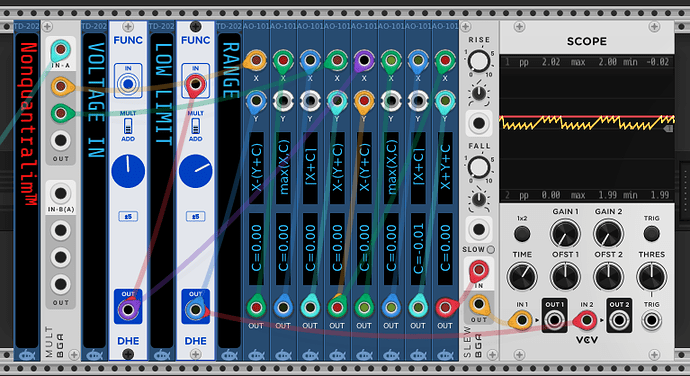Click the MULT IN-A jack
The image size is (690, 376).
pyautogui.click(x=60, y=49)
